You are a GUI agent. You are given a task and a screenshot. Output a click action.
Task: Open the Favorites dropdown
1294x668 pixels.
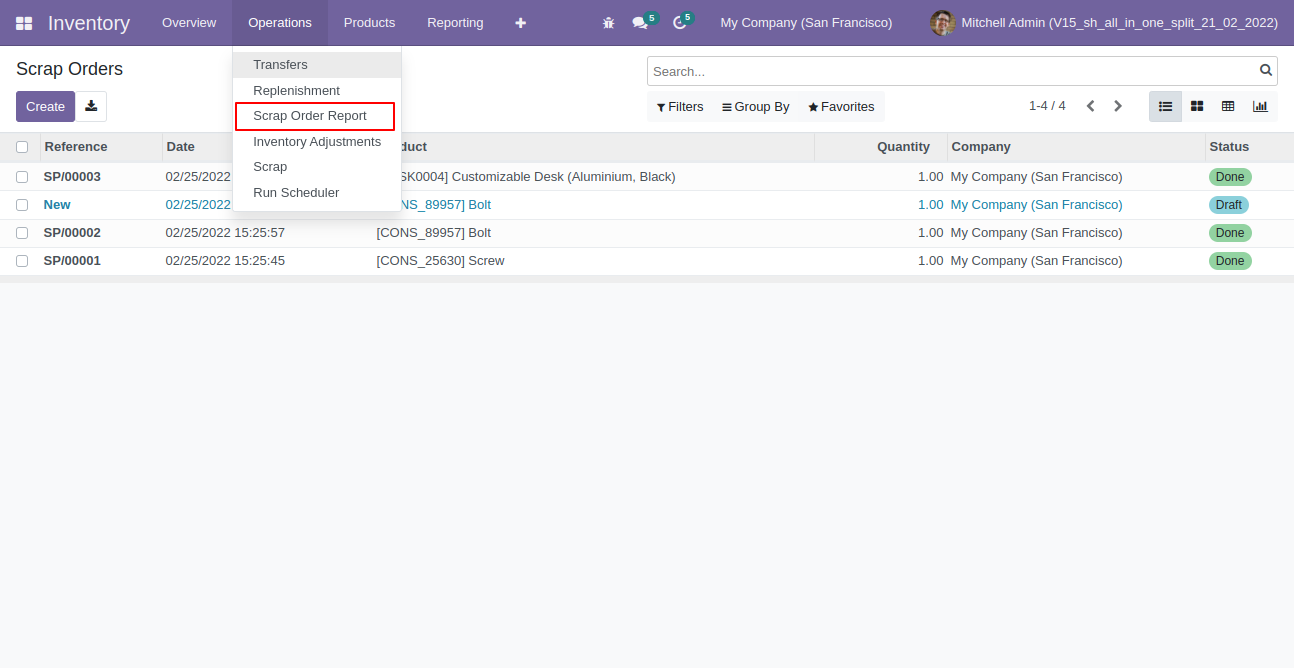click(841, 107)
